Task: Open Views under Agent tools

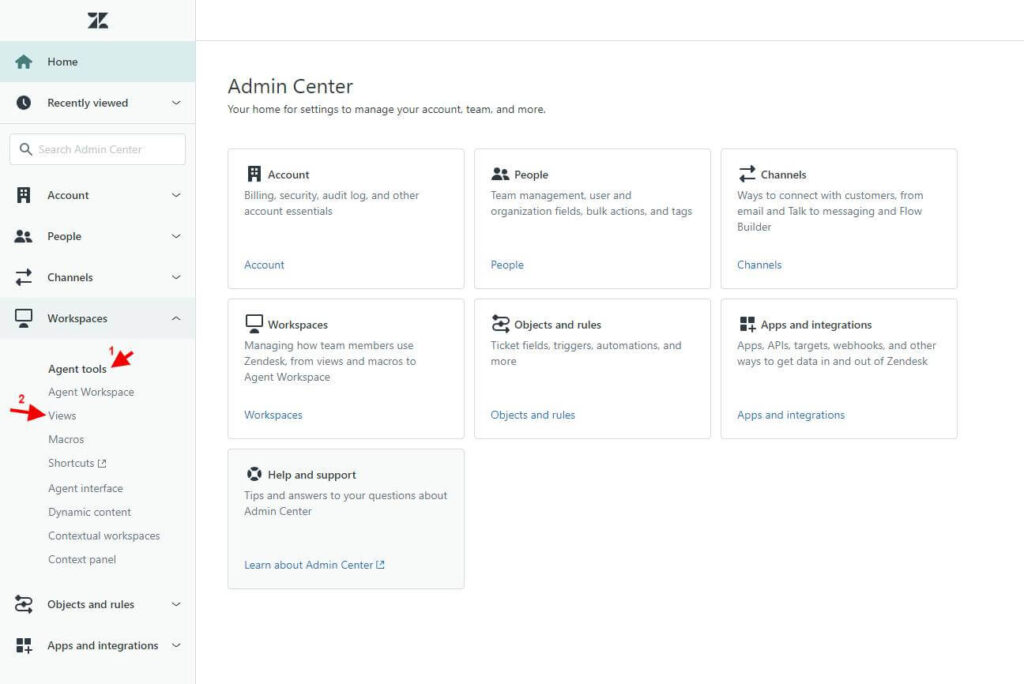Action: [62, 415]
